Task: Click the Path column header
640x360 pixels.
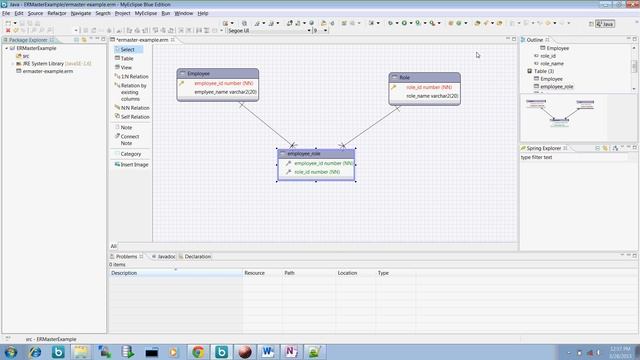Action: coord(309,273)
